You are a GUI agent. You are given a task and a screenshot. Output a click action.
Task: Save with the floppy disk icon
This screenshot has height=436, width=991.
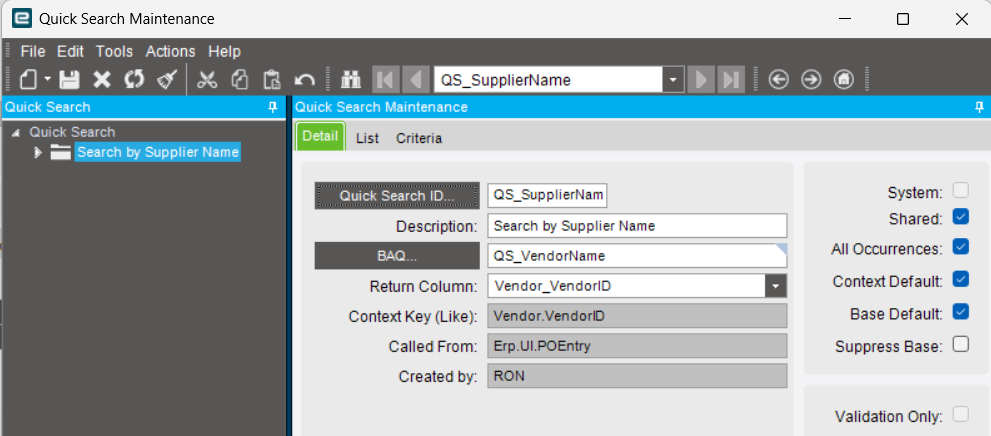tap(69, 80)
